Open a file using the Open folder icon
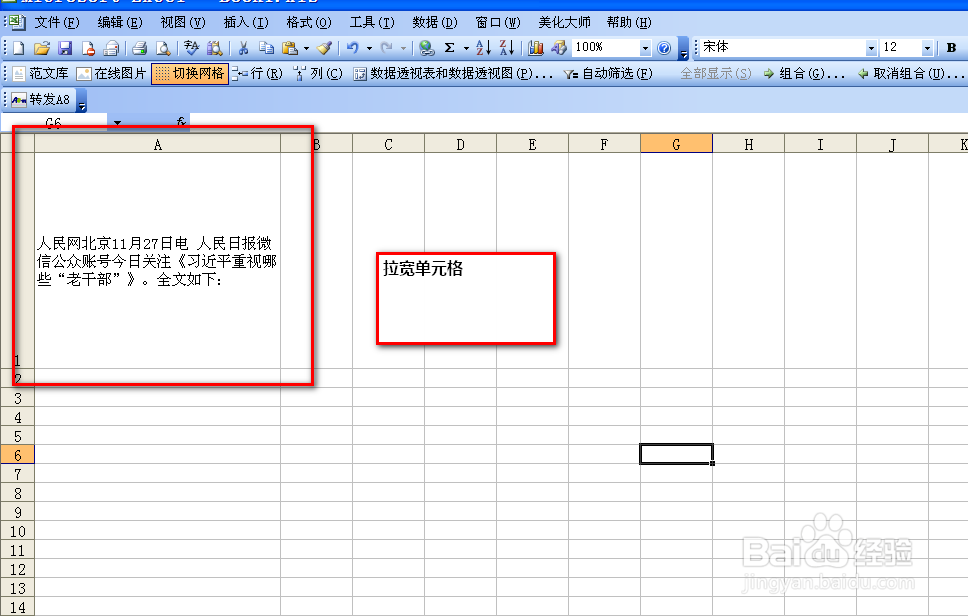 [44, 47]
